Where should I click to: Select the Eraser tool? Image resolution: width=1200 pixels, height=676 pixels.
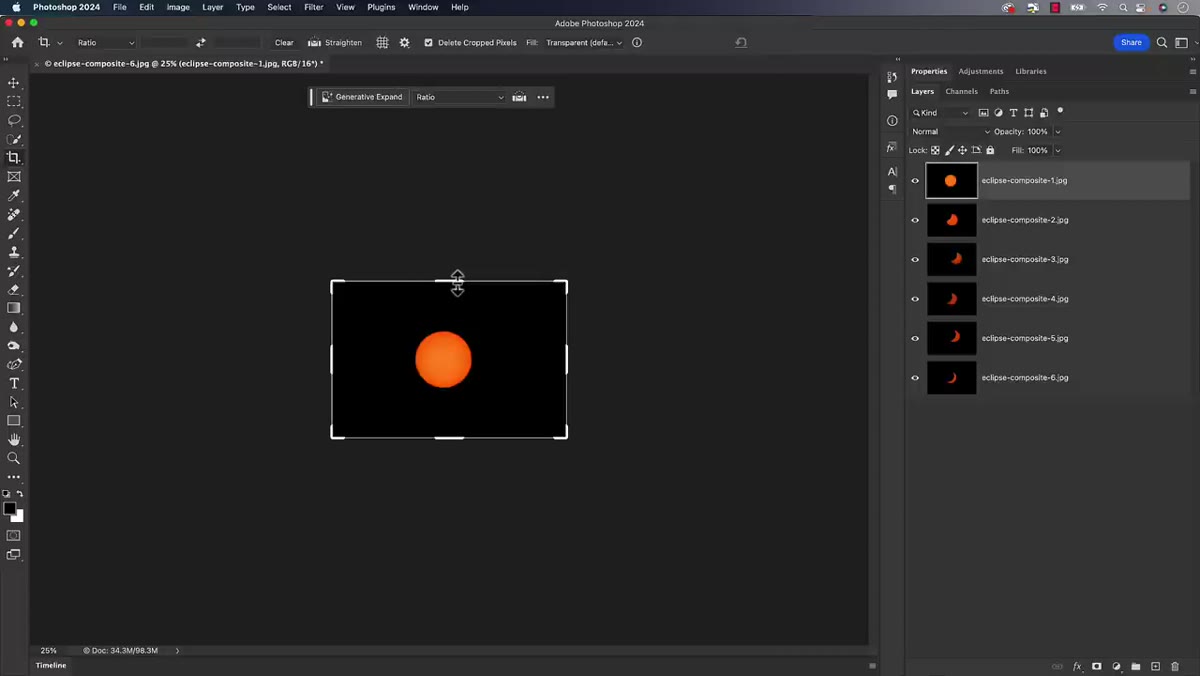point(14,289)
